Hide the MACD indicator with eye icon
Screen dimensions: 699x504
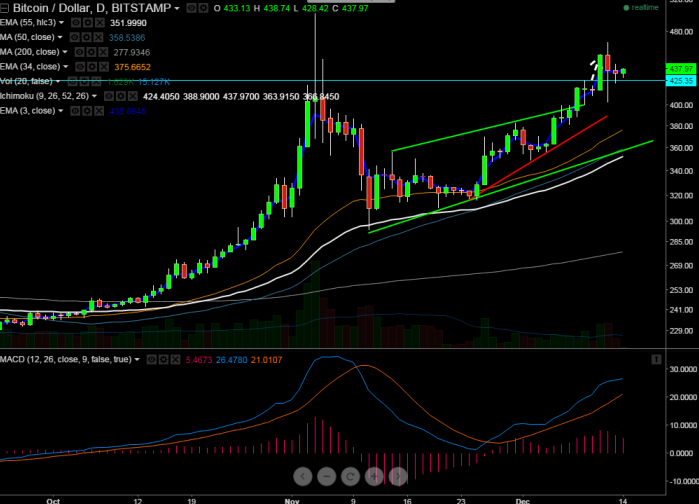pos(152,360)
